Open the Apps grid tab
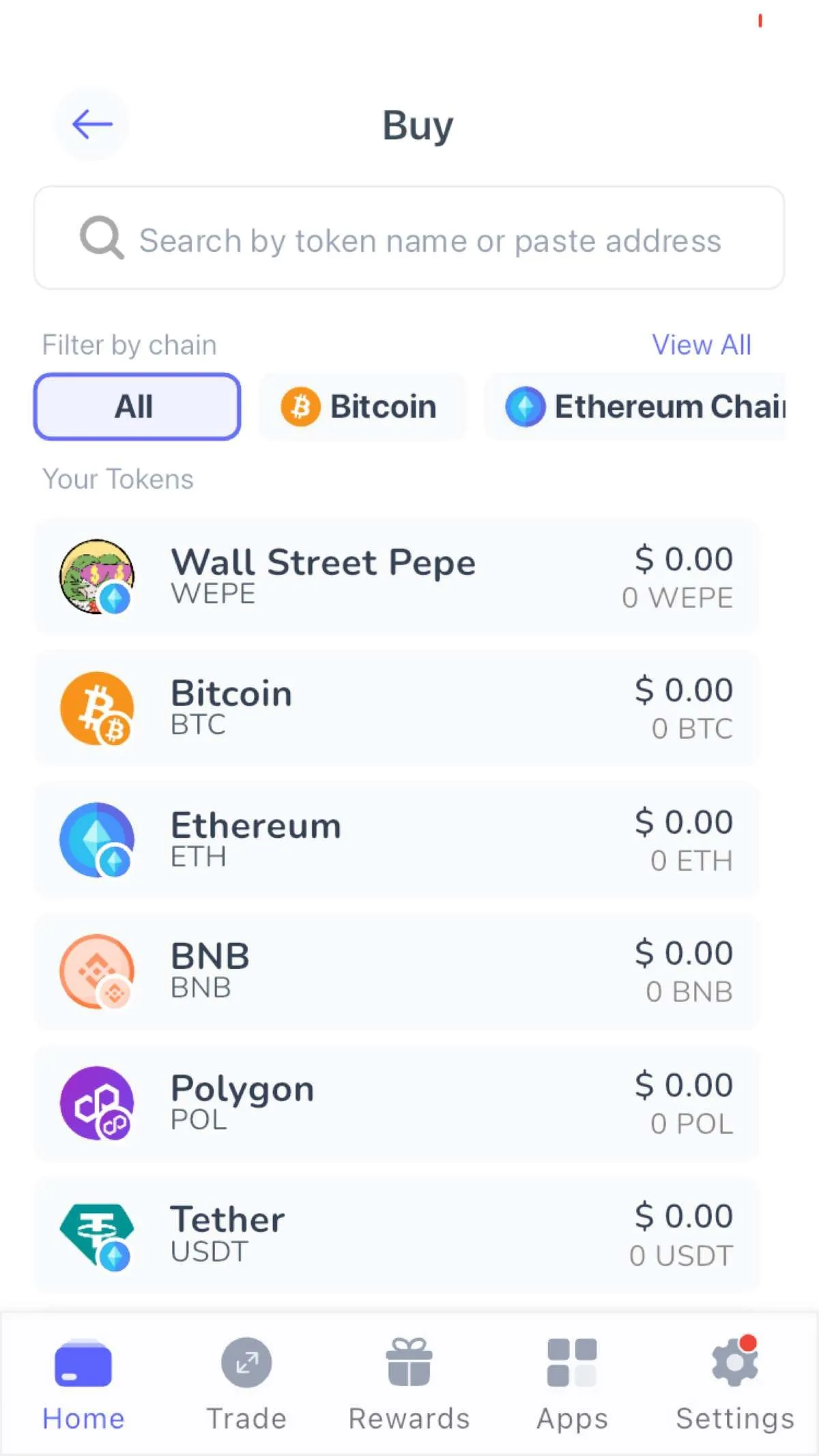 click(x=572, y=1384)
